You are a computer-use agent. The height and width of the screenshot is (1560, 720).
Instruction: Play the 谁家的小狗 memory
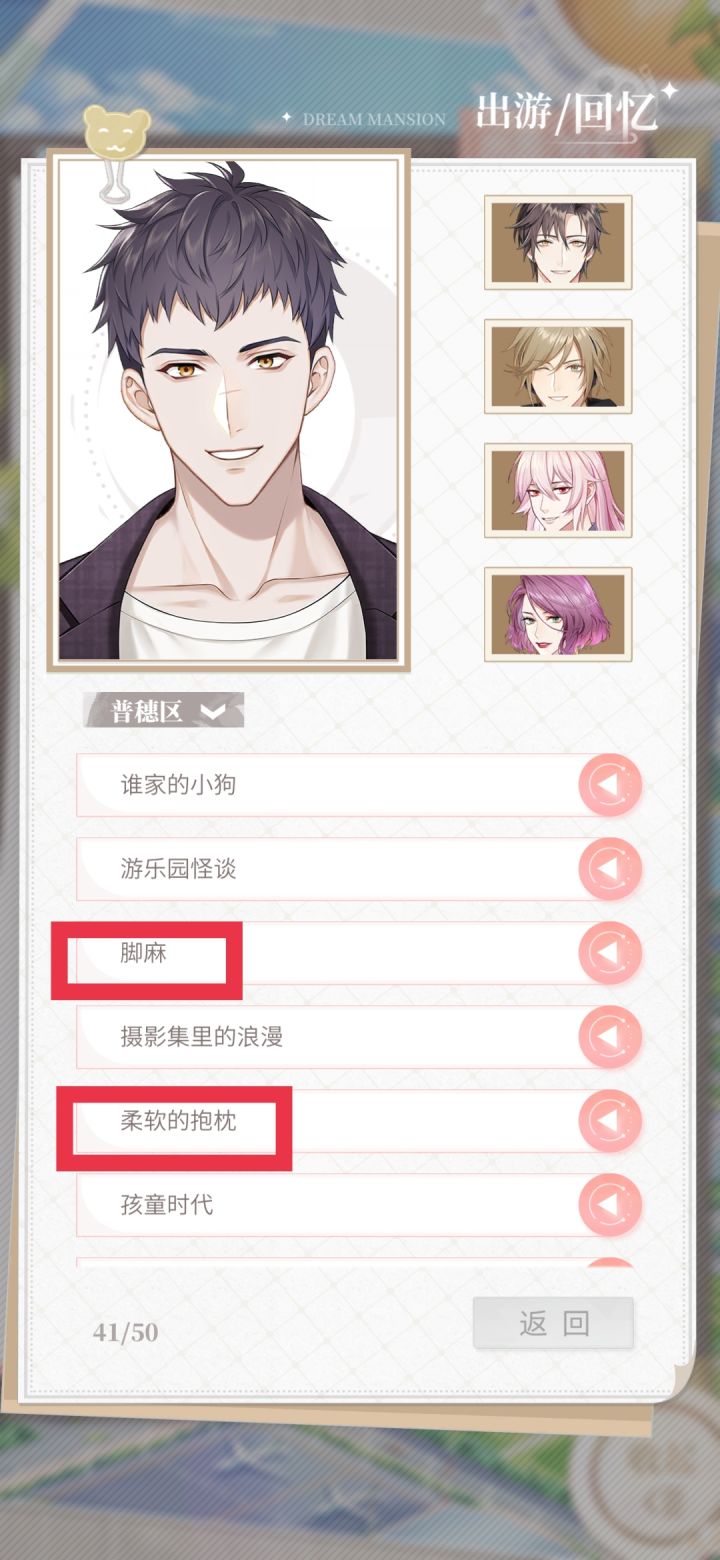point(609,785)
